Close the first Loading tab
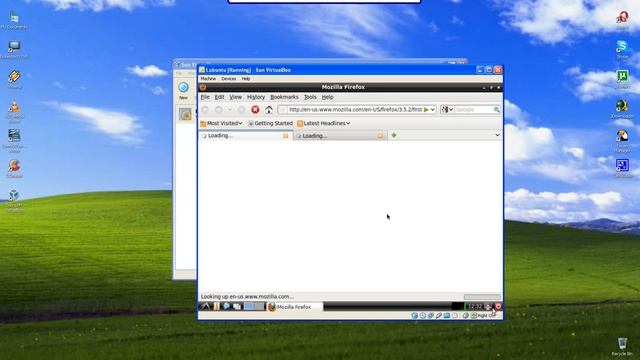 (x=286, y=136)
